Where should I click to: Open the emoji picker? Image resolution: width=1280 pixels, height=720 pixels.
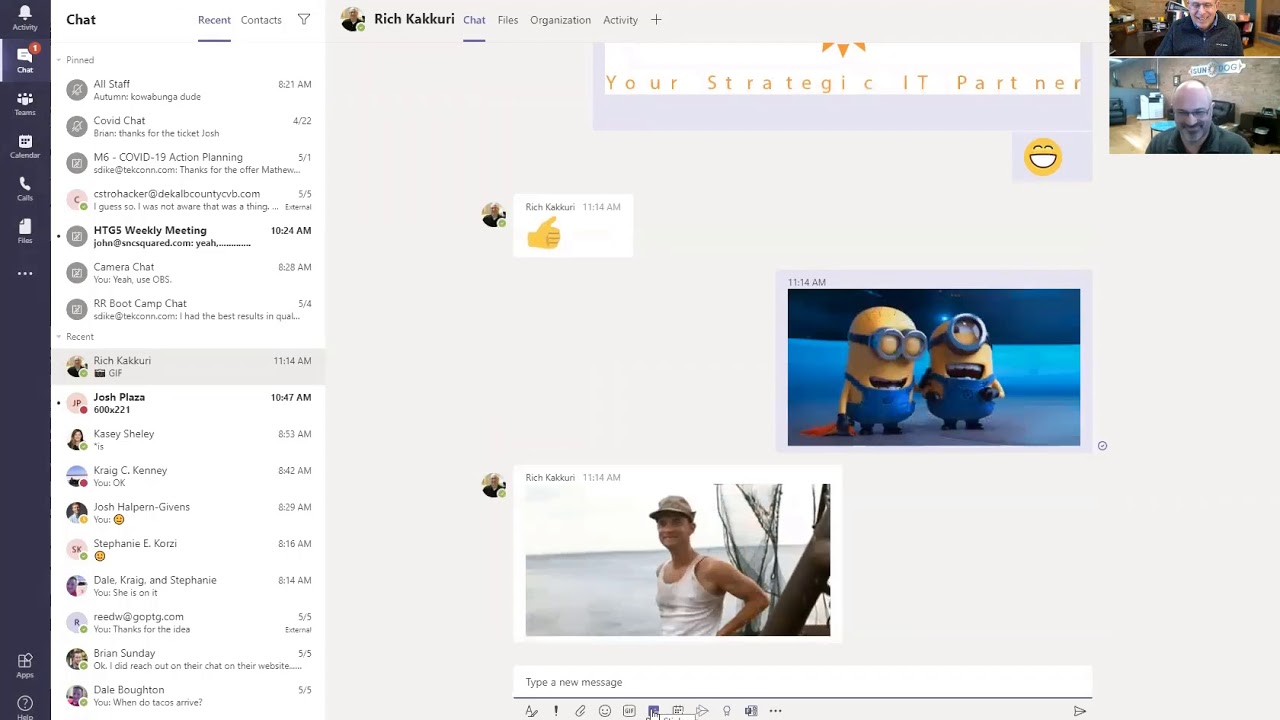click(605, 711)
